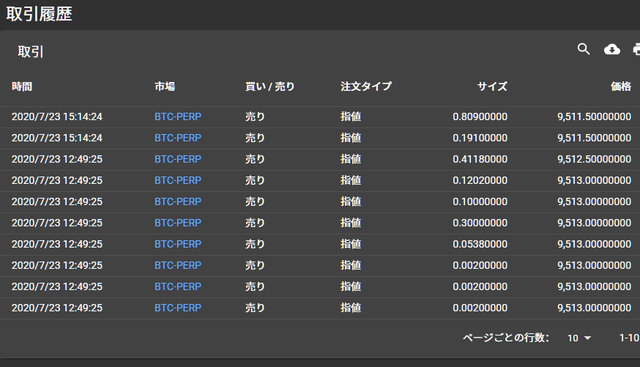Screen dimensions: 640x367
Task: Click 売り in the 0.05380000 row
Action: click(x=255, y=244)
